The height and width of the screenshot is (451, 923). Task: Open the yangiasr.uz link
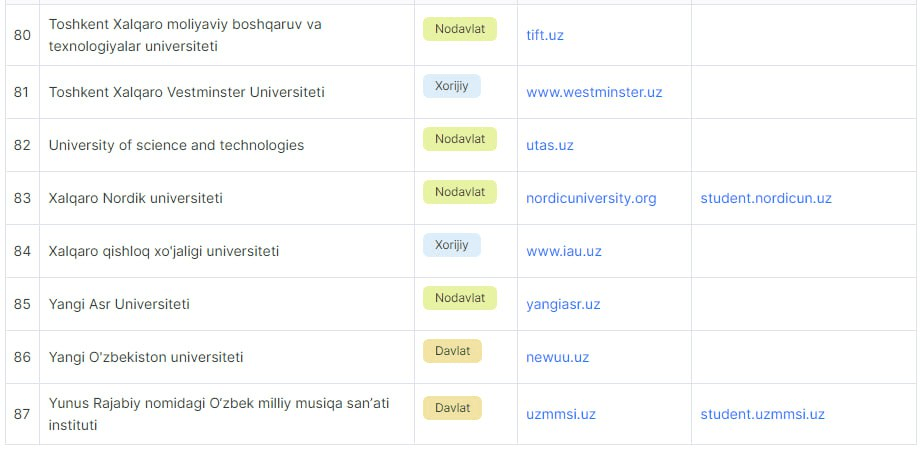click(563, 304)
